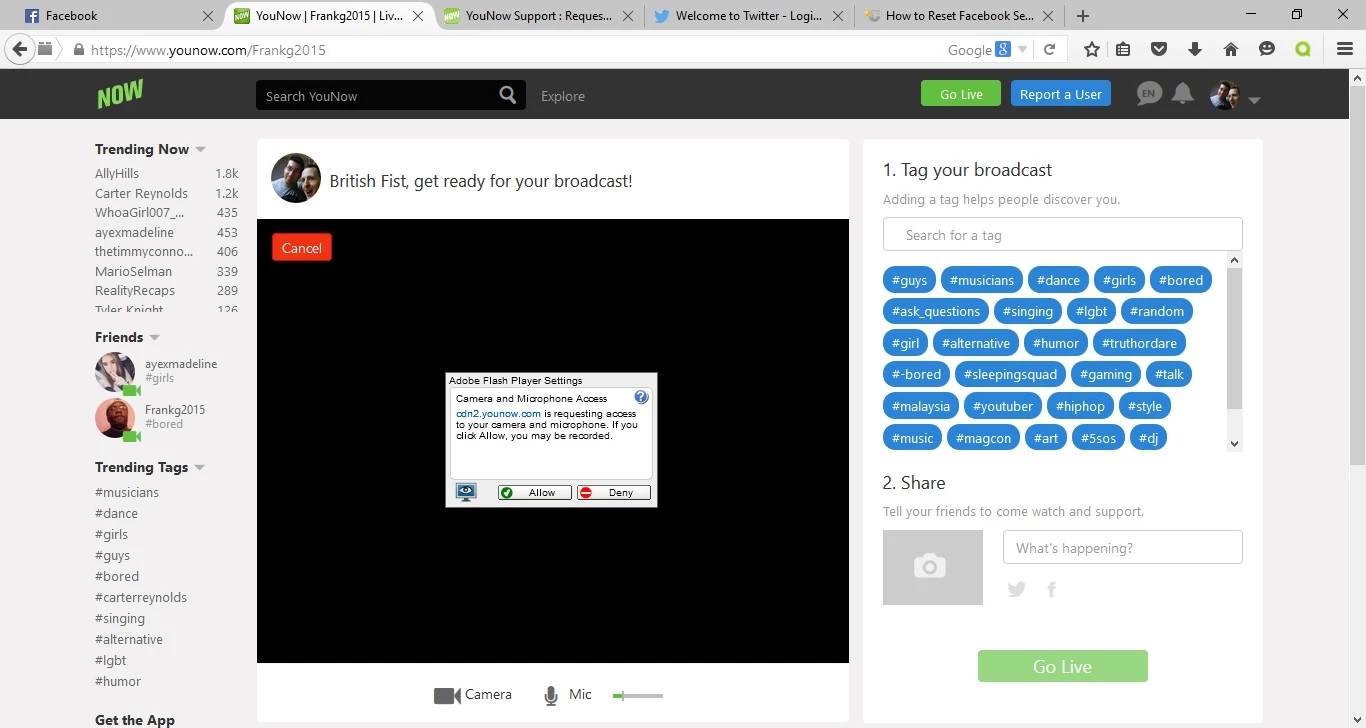Switch to the Welcome to Twitter tab
Image resolution: width=1366 pixels, height=728 pixels.
pos(749,16)
